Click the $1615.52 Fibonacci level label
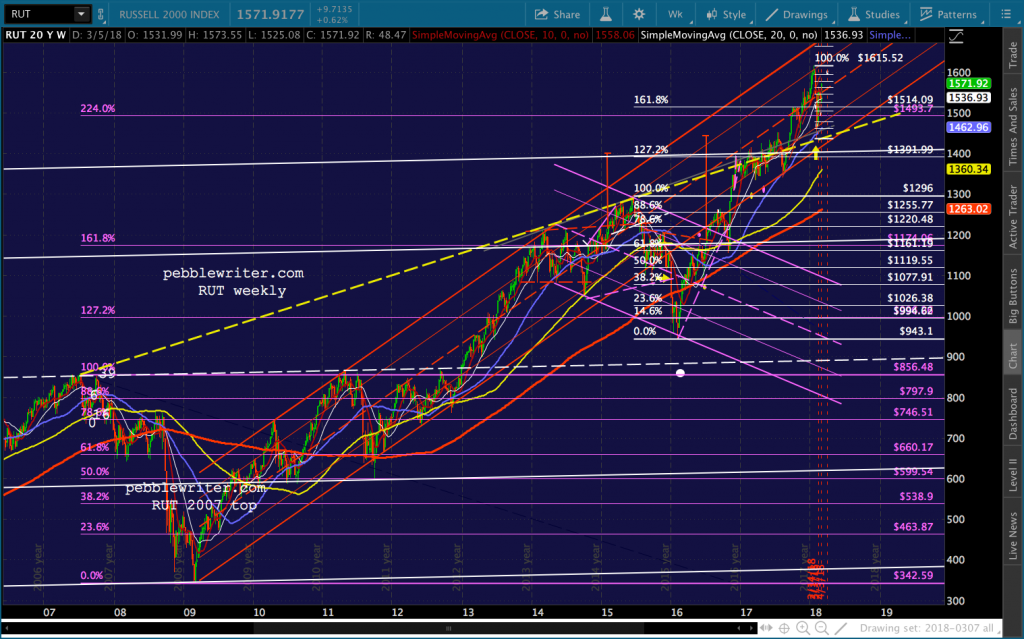This screenshot has height=639, width=1024. 880,57
